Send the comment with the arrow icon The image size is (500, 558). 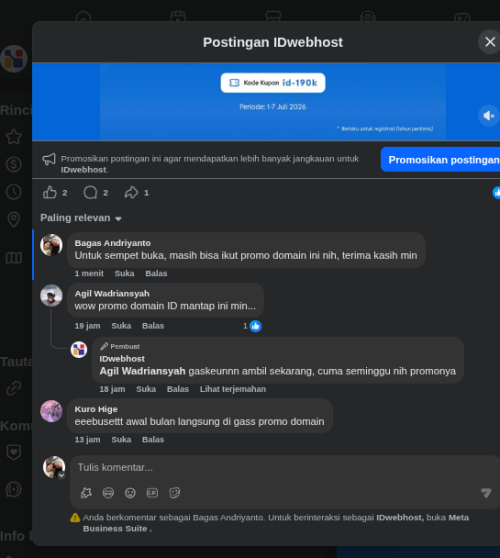486,493
